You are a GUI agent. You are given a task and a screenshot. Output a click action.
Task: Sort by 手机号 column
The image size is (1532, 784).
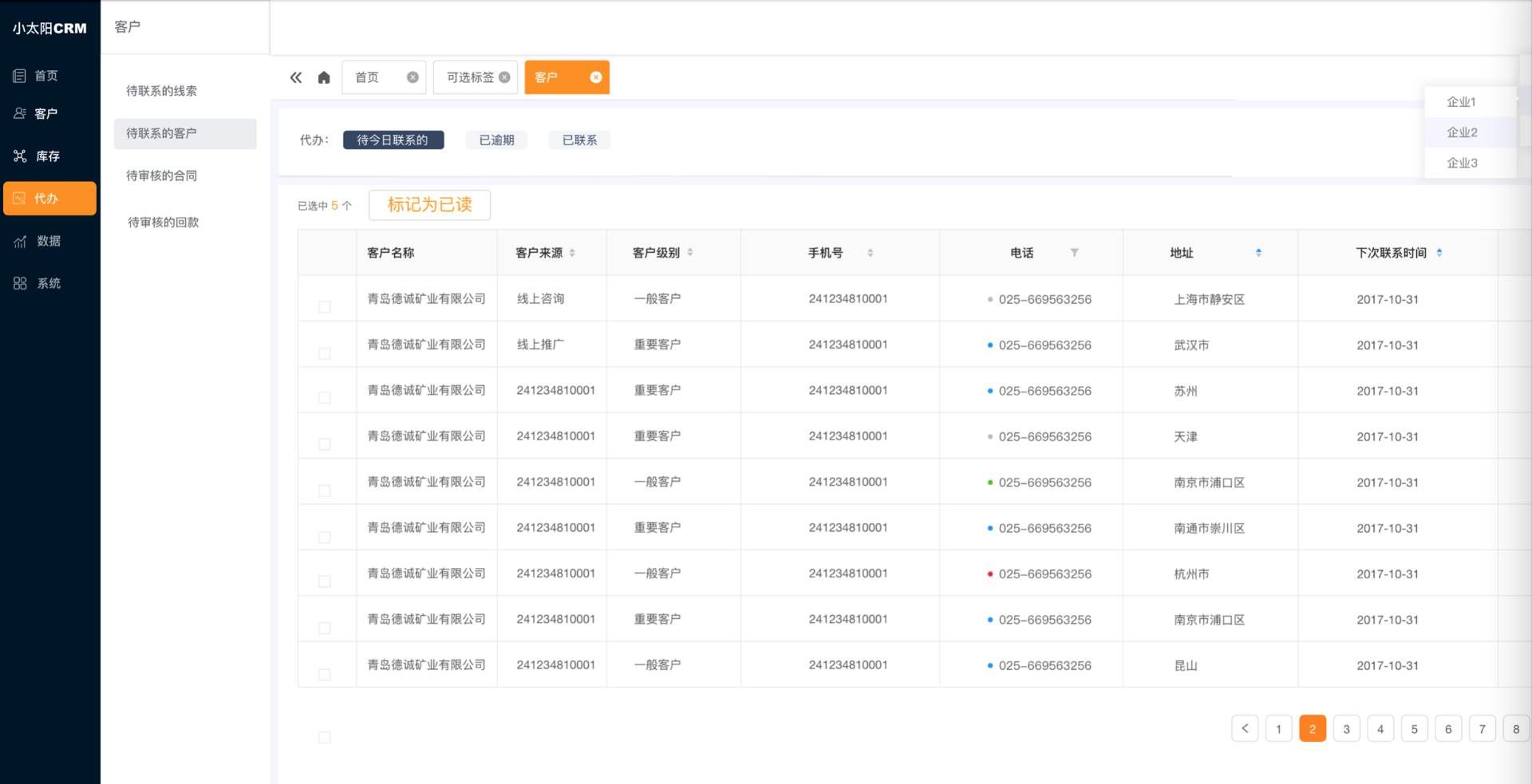(870, 253)
